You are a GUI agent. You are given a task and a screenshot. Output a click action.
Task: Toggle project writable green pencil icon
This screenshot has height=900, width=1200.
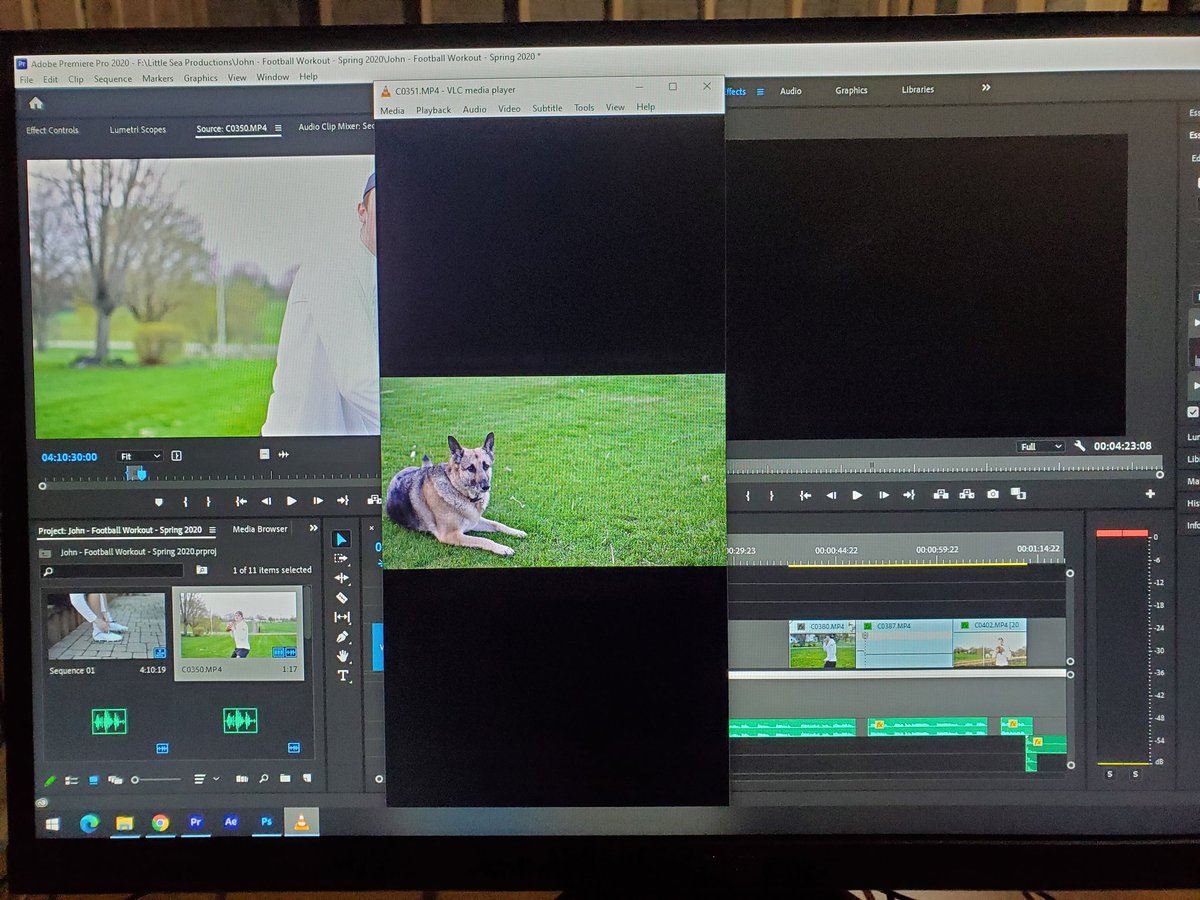50,780
